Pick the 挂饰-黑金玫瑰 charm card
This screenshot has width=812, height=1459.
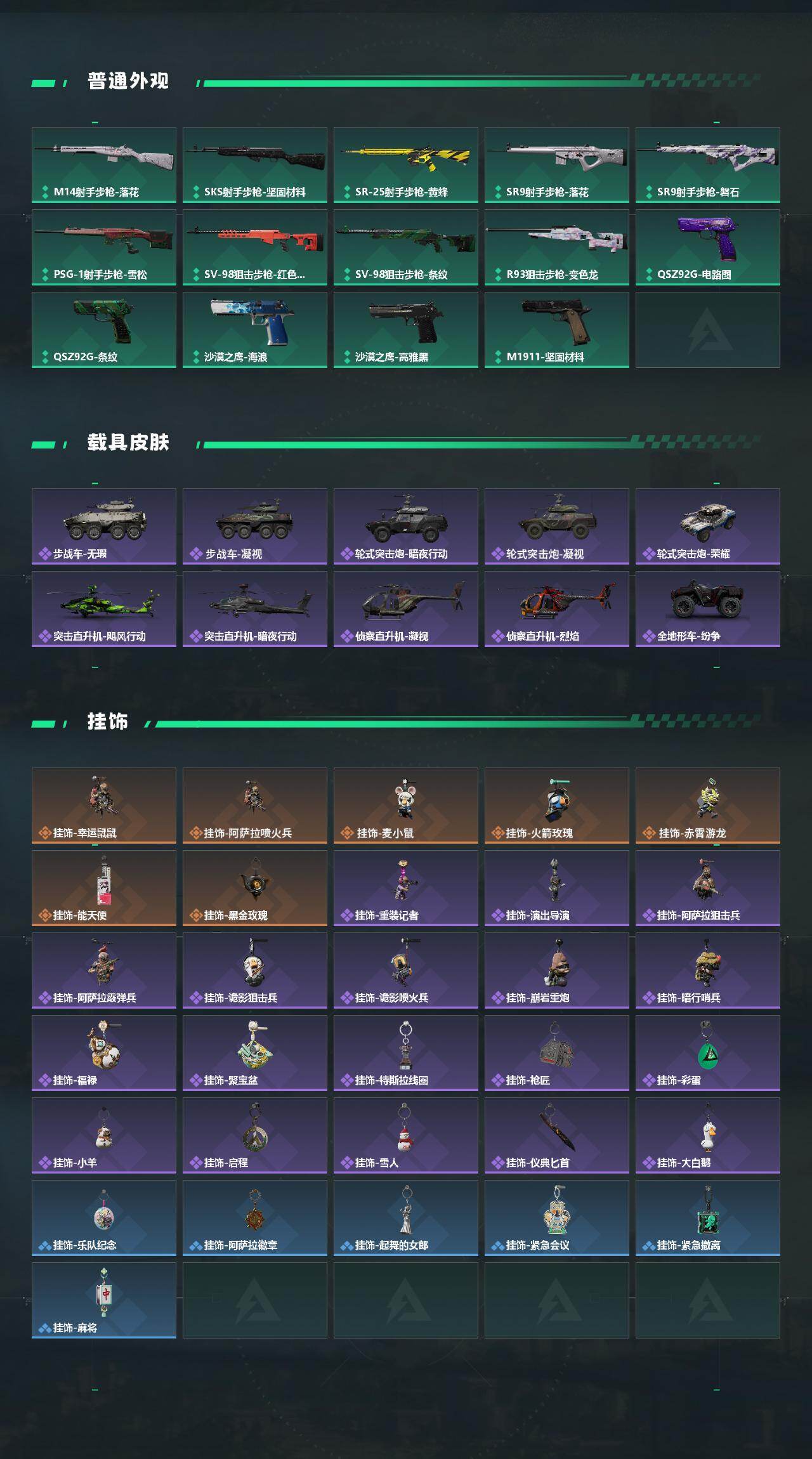point(255,888)
